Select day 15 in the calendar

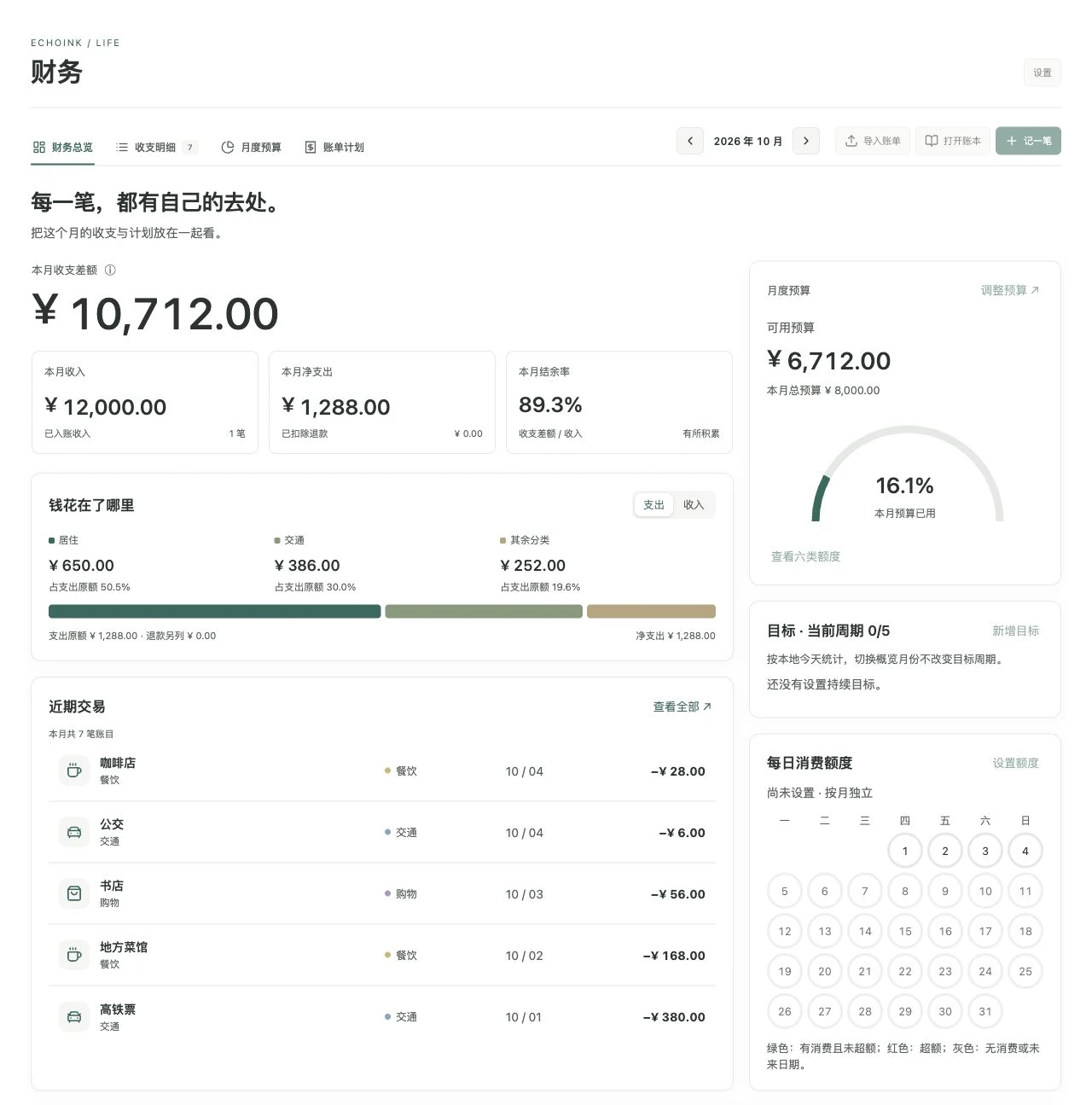[905, 931]
